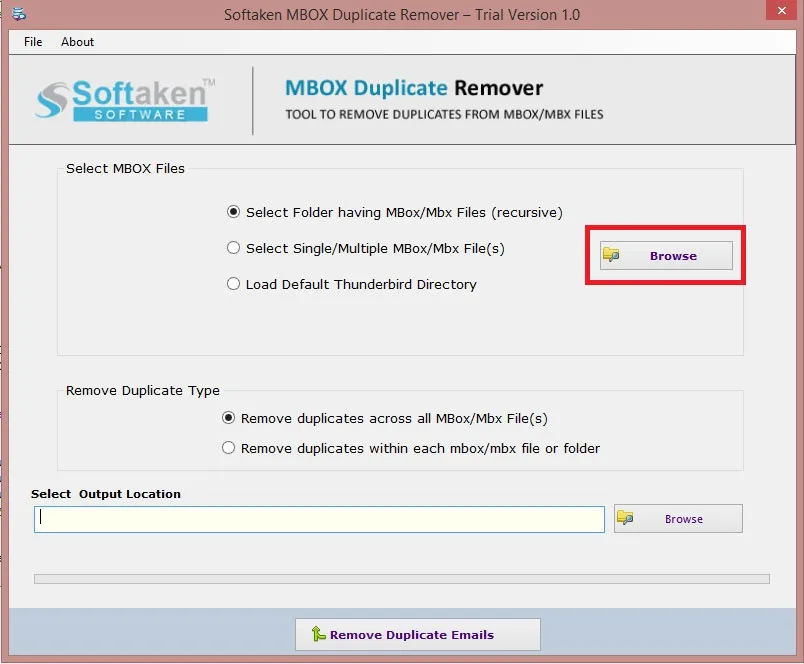Viewport: 804px width, 664px height.
Task: Click the Softaken Software logo
Action: click(125, 100)
